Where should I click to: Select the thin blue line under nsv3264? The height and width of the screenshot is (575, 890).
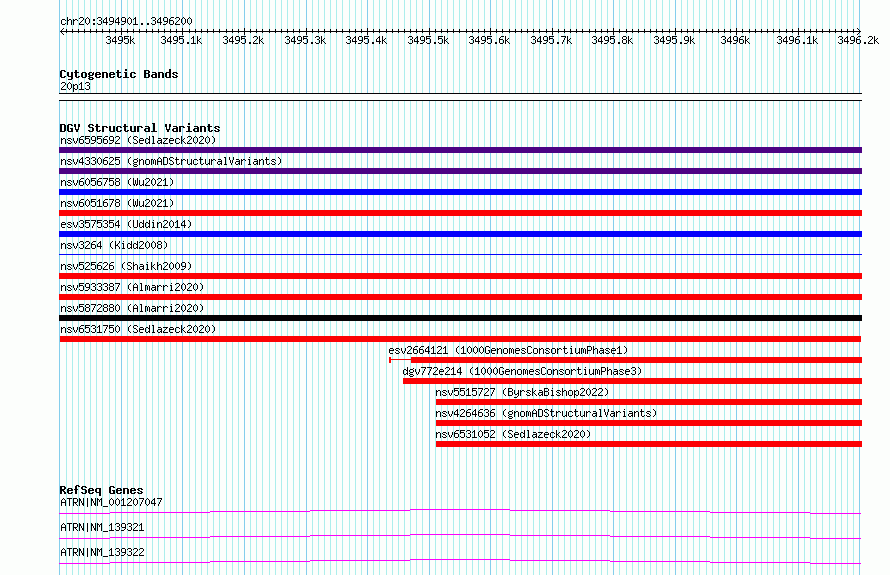[460, 254]
